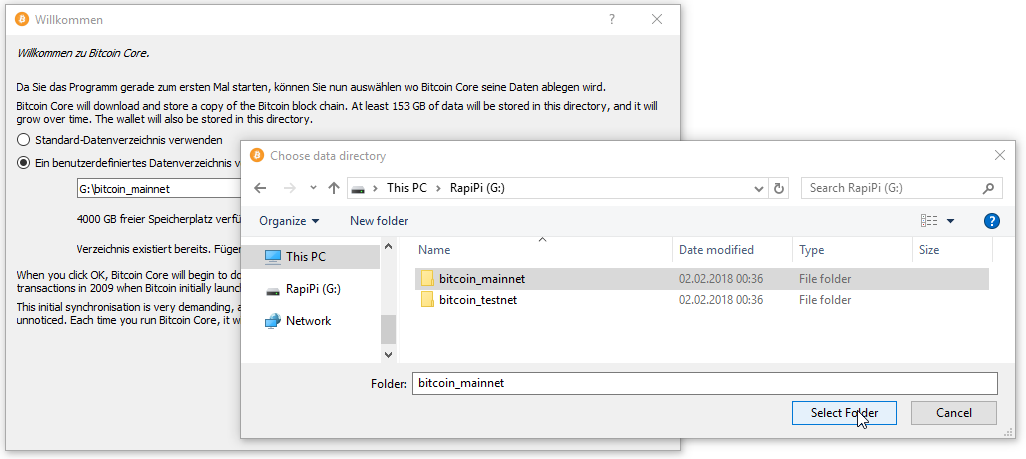
Task: Click the bitcoin_testnet folder icon
Action: click(427, 300)
